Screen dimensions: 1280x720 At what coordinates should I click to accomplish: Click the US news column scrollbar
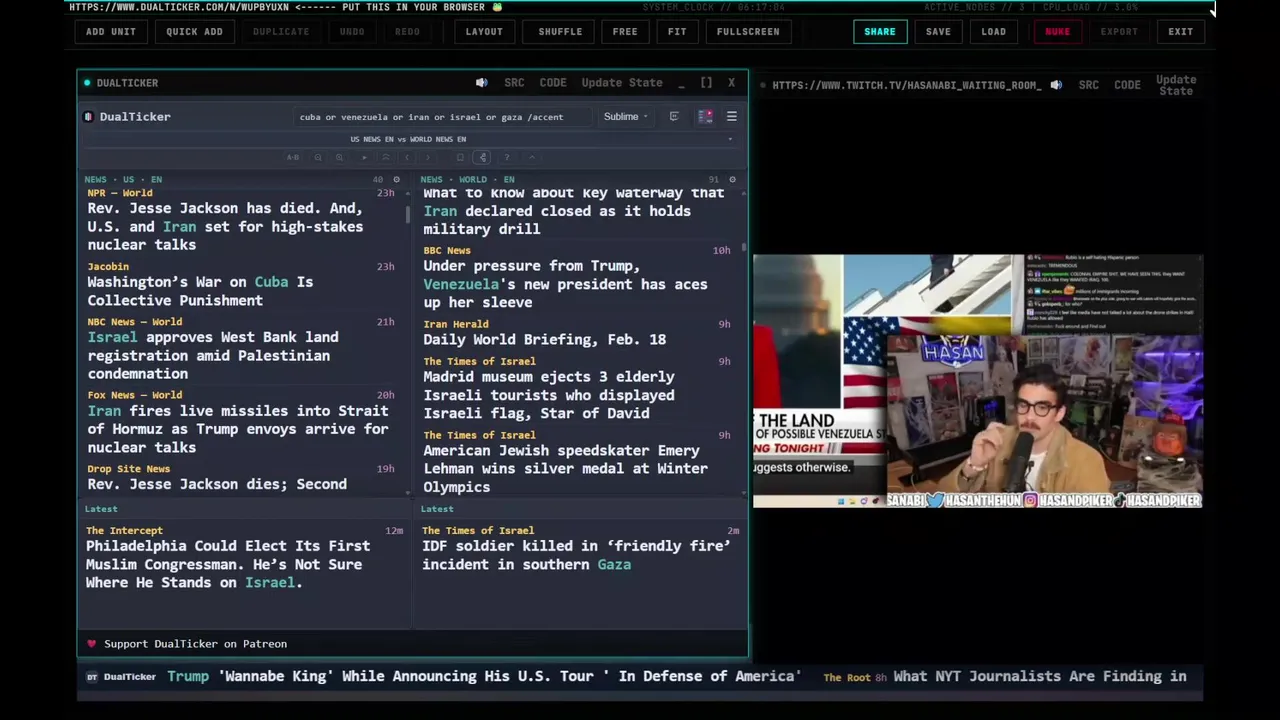(408, 214)
